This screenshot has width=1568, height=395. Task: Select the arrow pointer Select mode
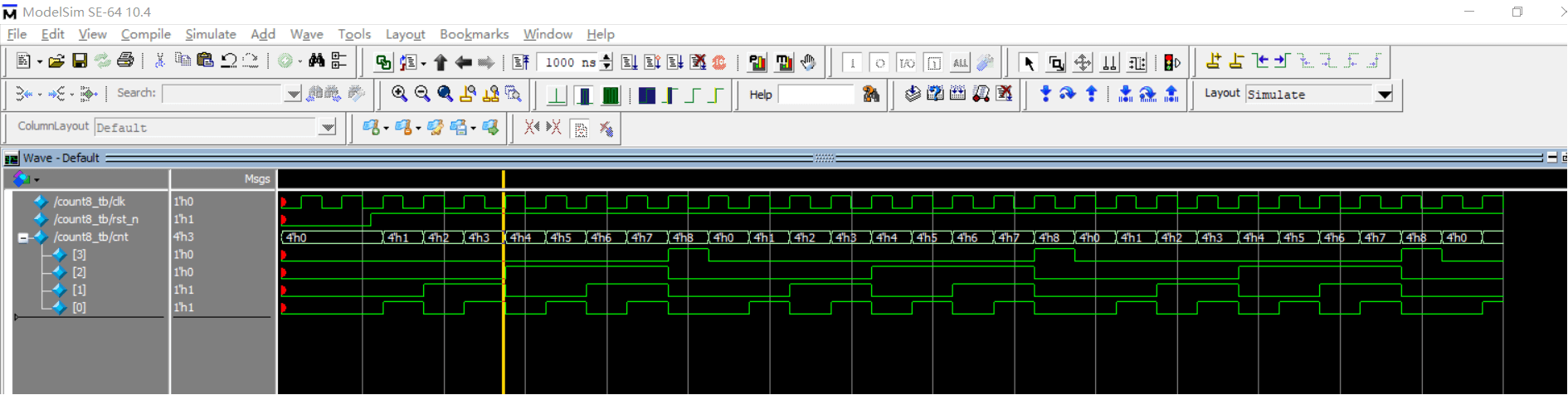tap(1030, 63)
